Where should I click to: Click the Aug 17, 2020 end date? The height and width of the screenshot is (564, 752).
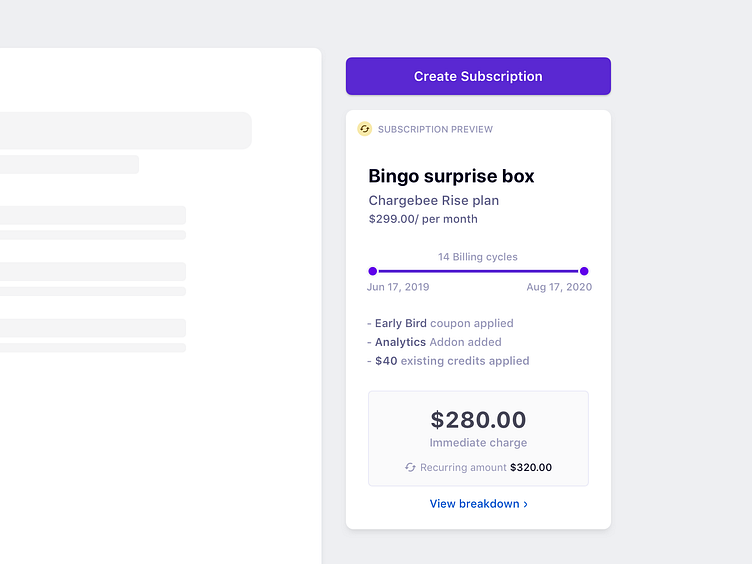[559, 287]
